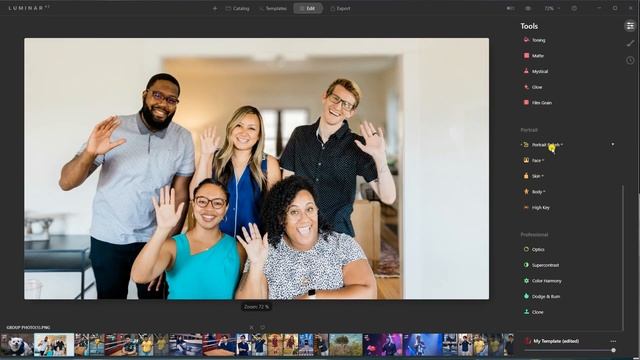Click the Professional section heading

pos(534,235)
